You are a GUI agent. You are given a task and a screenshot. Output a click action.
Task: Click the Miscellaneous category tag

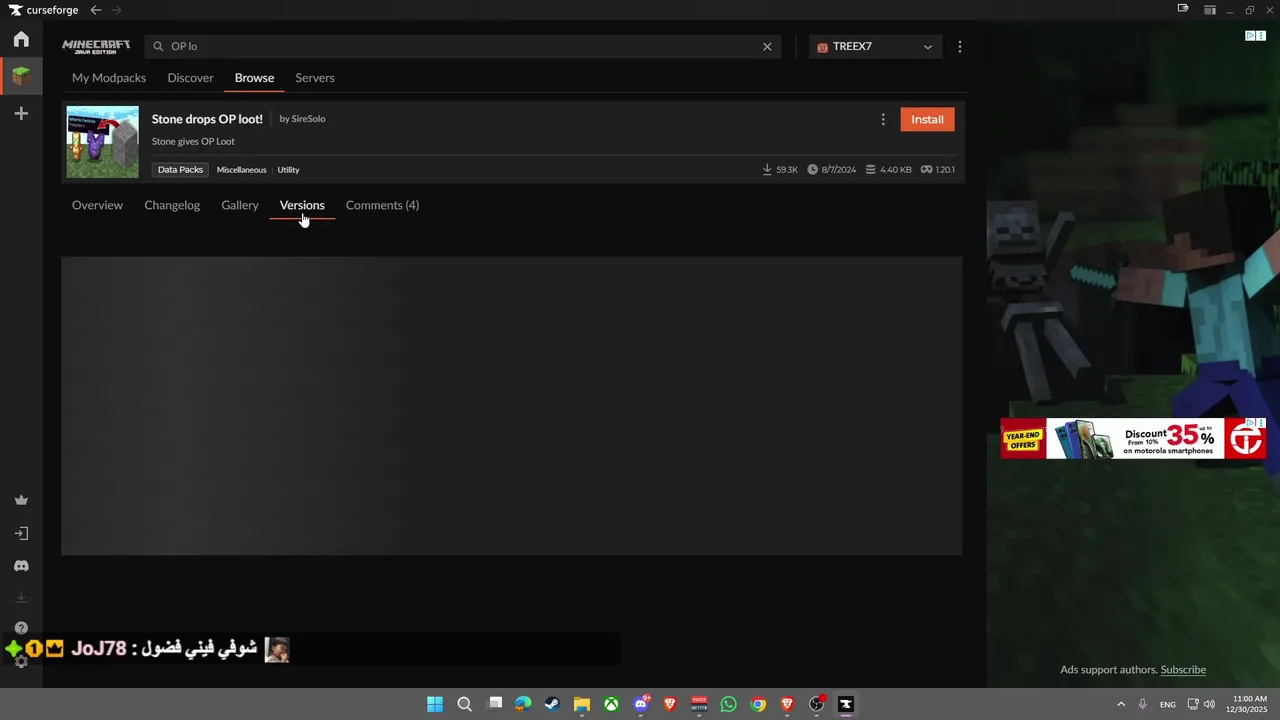pos(241,170)
